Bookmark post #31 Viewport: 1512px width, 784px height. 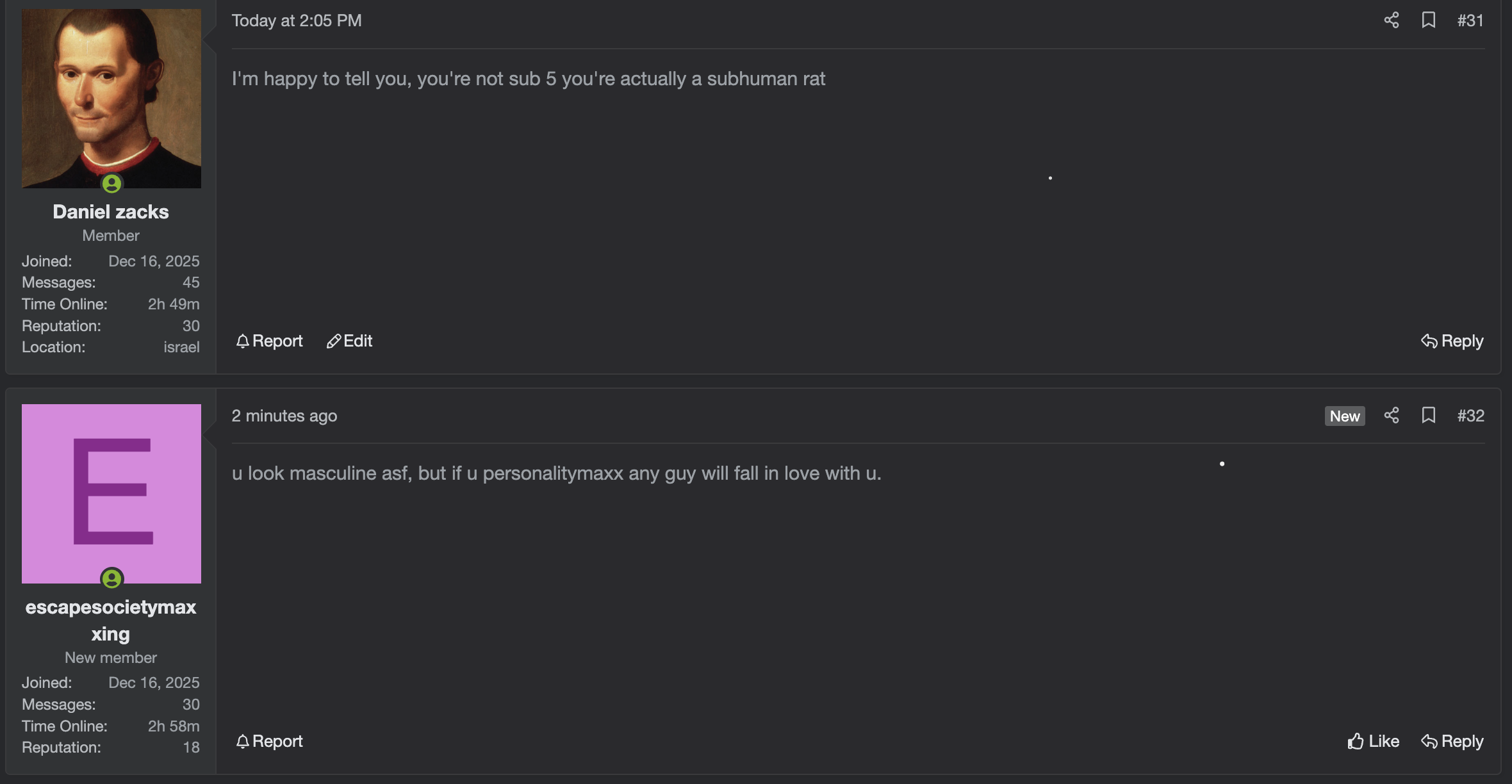point(1428,20)
